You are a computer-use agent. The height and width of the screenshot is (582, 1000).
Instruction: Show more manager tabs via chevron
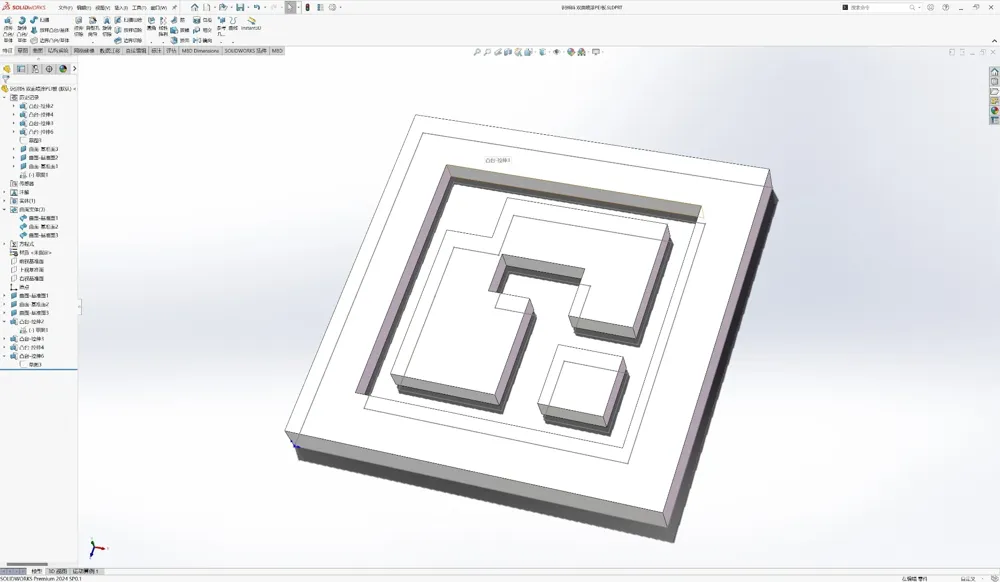tap(74, 68)
